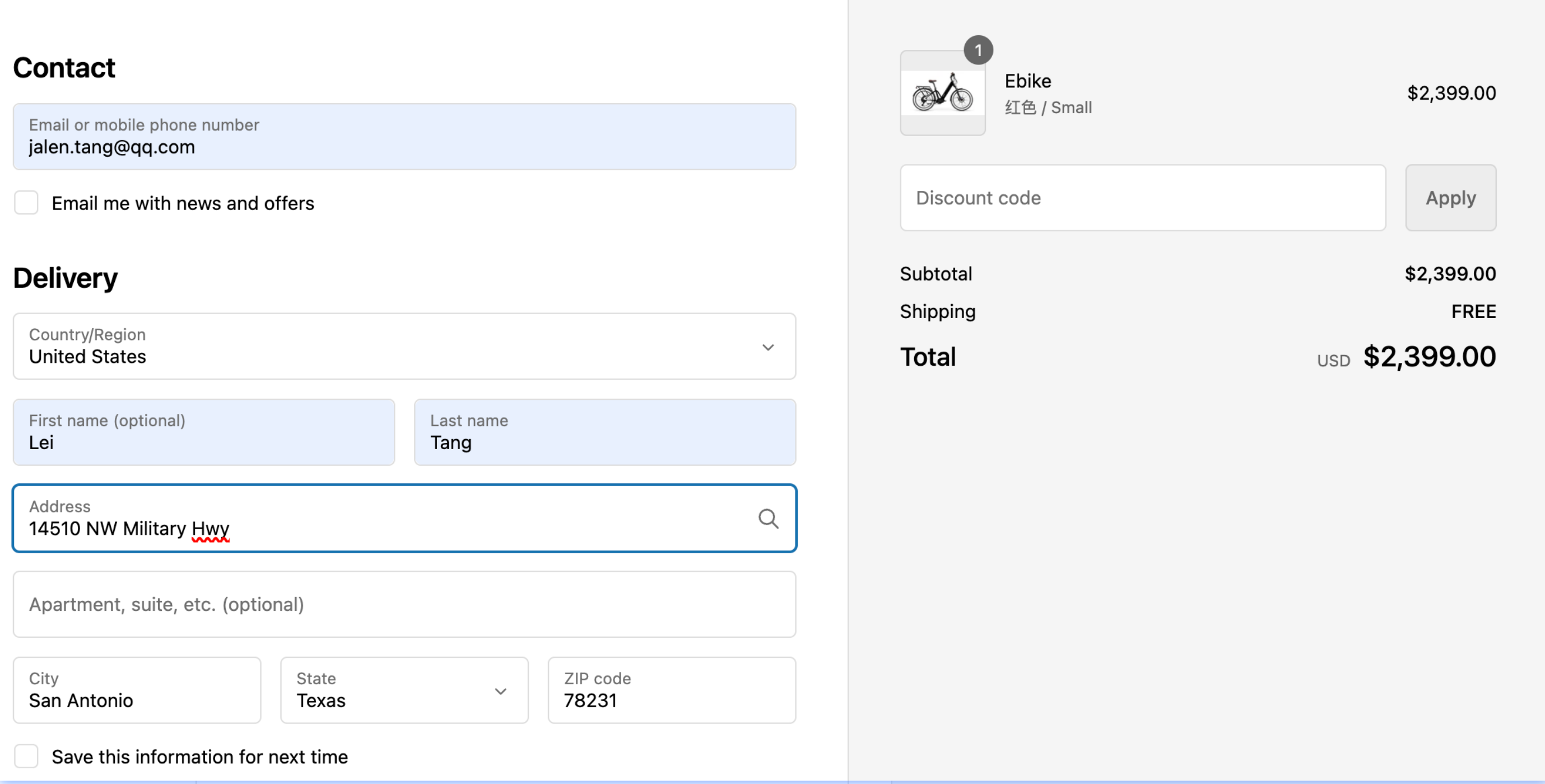Click the City field San Antonio
Viewport: 1545px width, 784px height.
(x=137, y=690)
